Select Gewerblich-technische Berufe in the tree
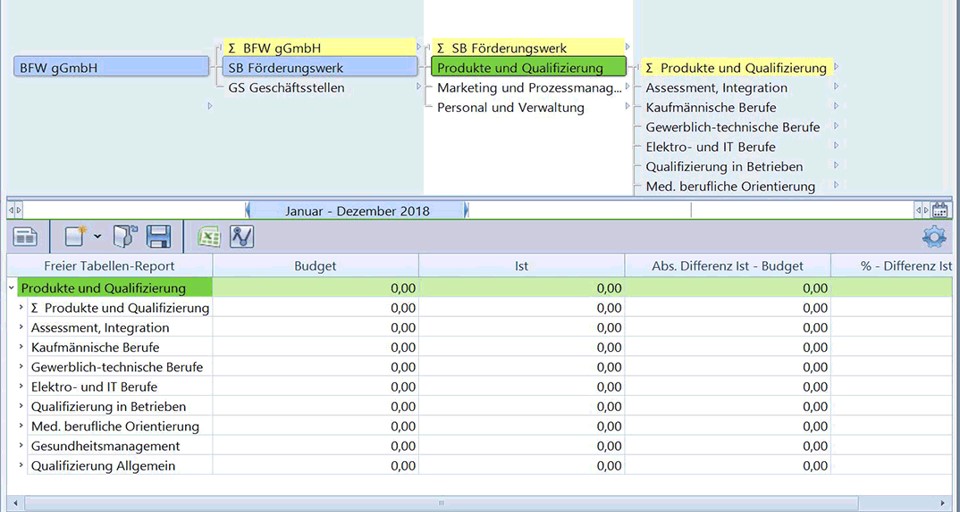Screen dimensions: 960x512 733,127
